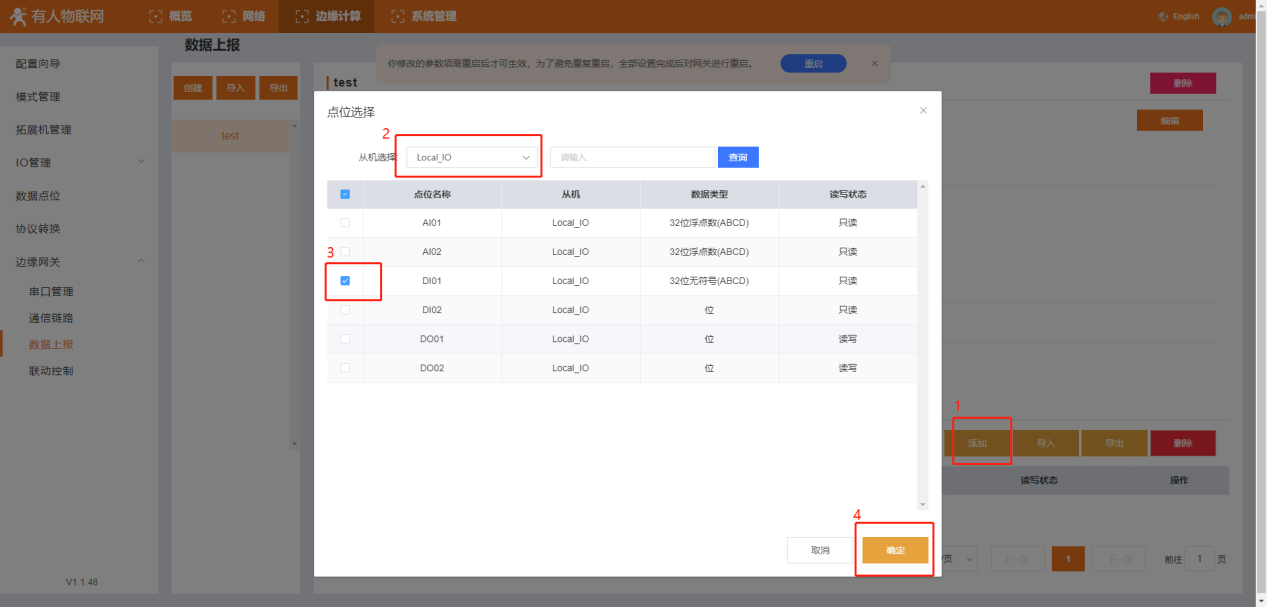Screen dimensions: 1267x607
Task: Uncheck the DI01 row checkbox
Action: pyautogui.click(x=345, y=281)
